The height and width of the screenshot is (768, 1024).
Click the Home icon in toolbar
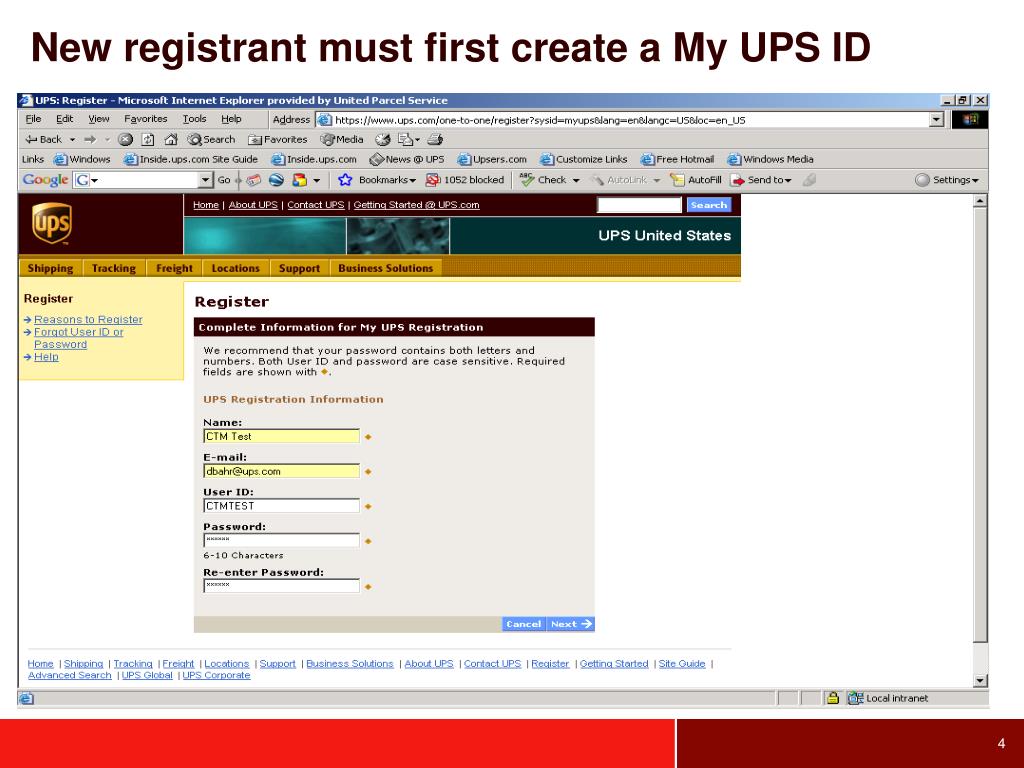pos(171,139)
